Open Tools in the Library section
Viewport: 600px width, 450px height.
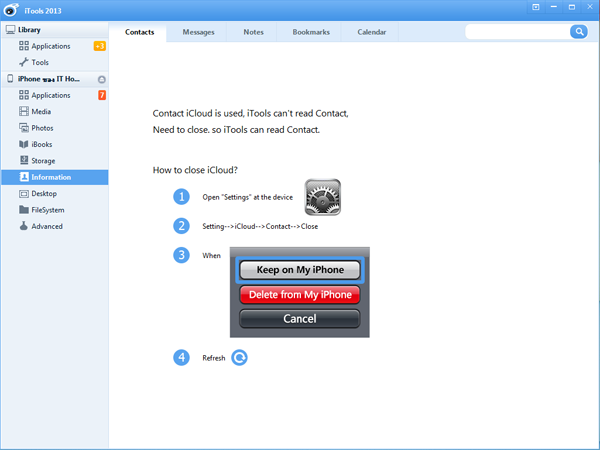point(40,62)
